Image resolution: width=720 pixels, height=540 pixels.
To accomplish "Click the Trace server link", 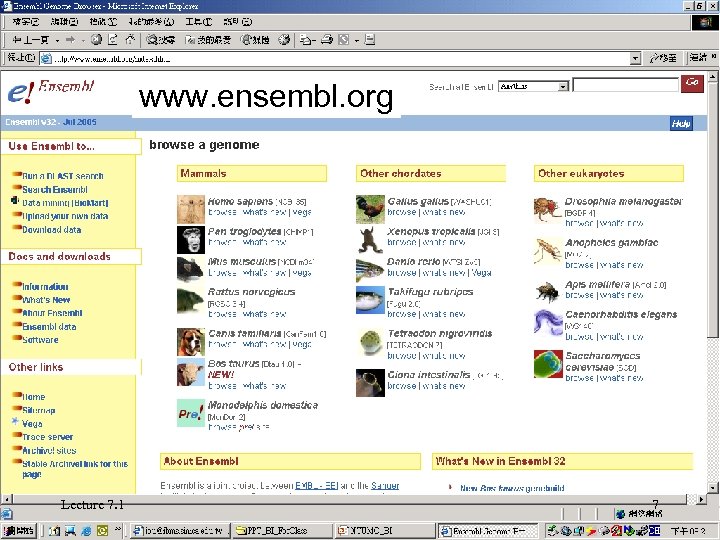I will pos(47,437).
